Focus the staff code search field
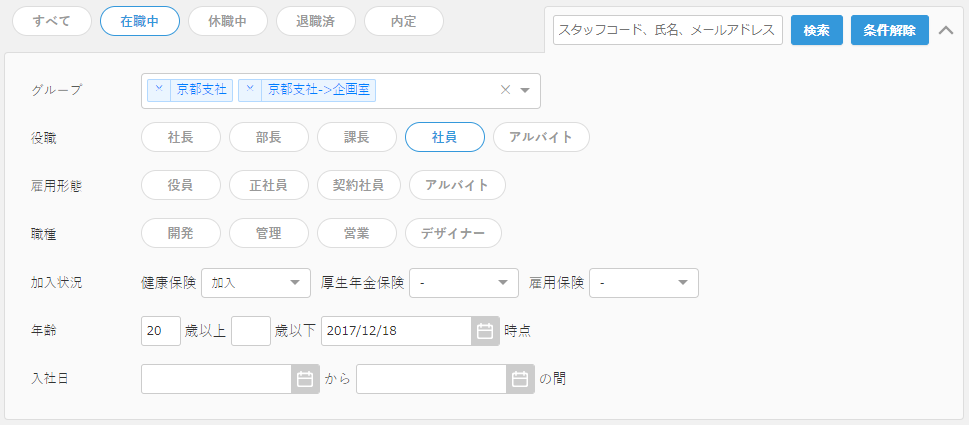This screenshot has width=969, height=425. pyautogui.click(x=668, y=30)
